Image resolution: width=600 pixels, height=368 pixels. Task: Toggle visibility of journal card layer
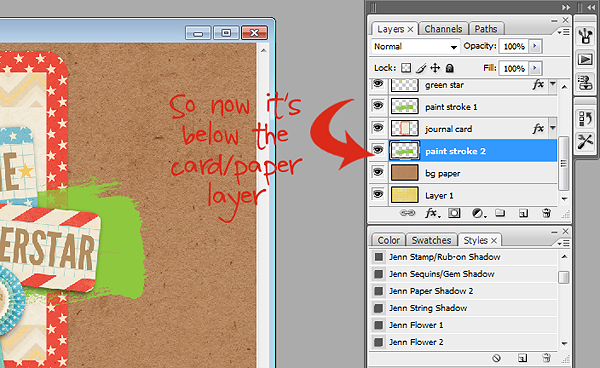378,128
